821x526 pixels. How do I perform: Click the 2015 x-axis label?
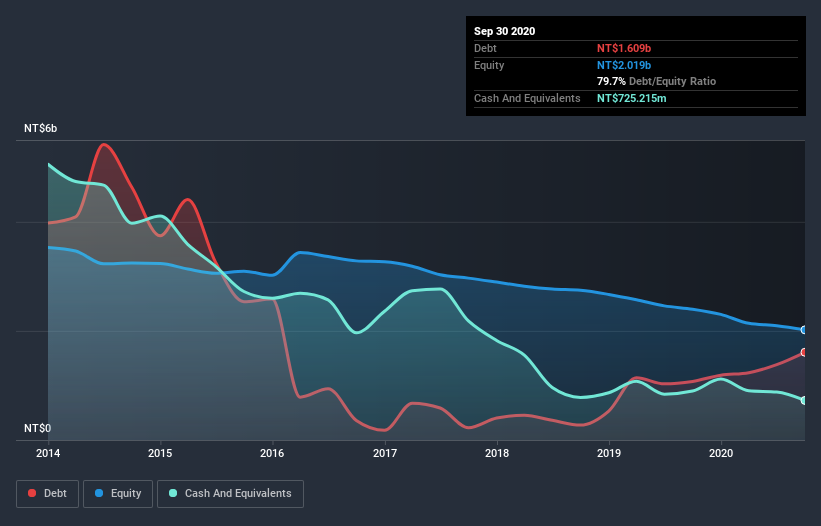point(160,453)
